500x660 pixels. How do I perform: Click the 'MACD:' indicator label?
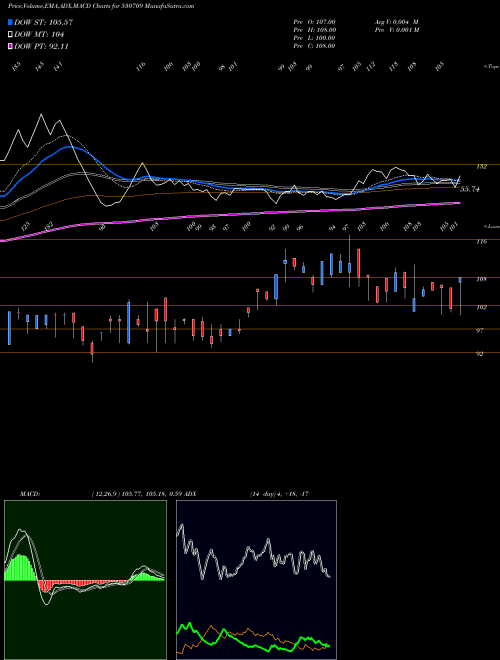pyautogui.click(x=29, y=494)
